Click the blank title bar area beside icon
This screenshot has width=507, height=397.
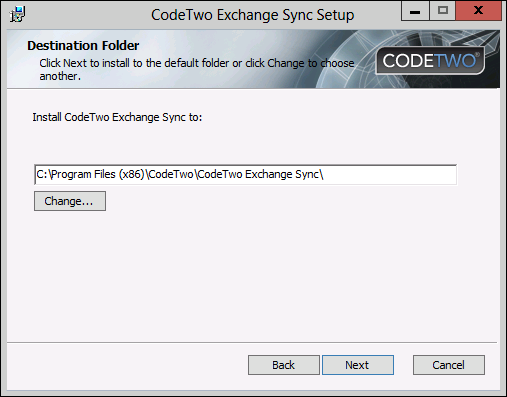[87, 15]
